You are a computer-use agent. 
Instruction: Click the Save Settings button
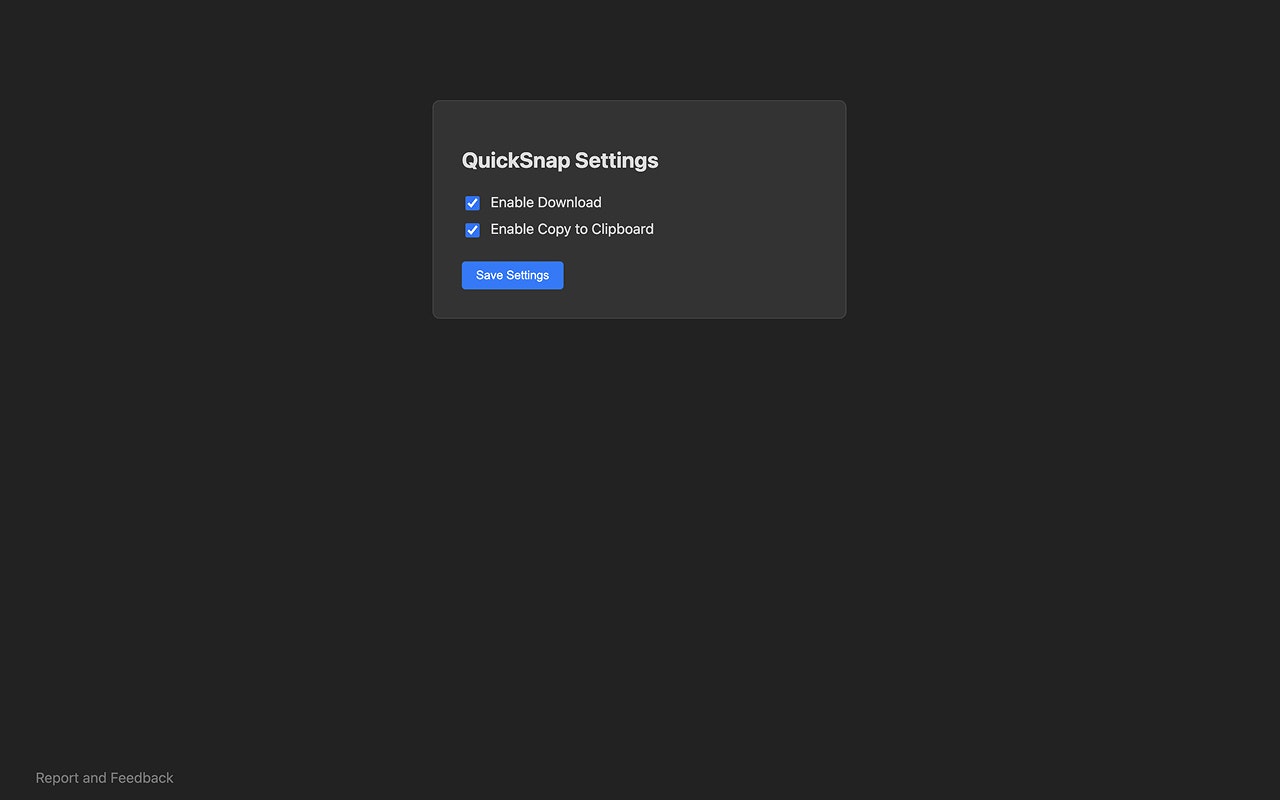[x=512, y=275]
